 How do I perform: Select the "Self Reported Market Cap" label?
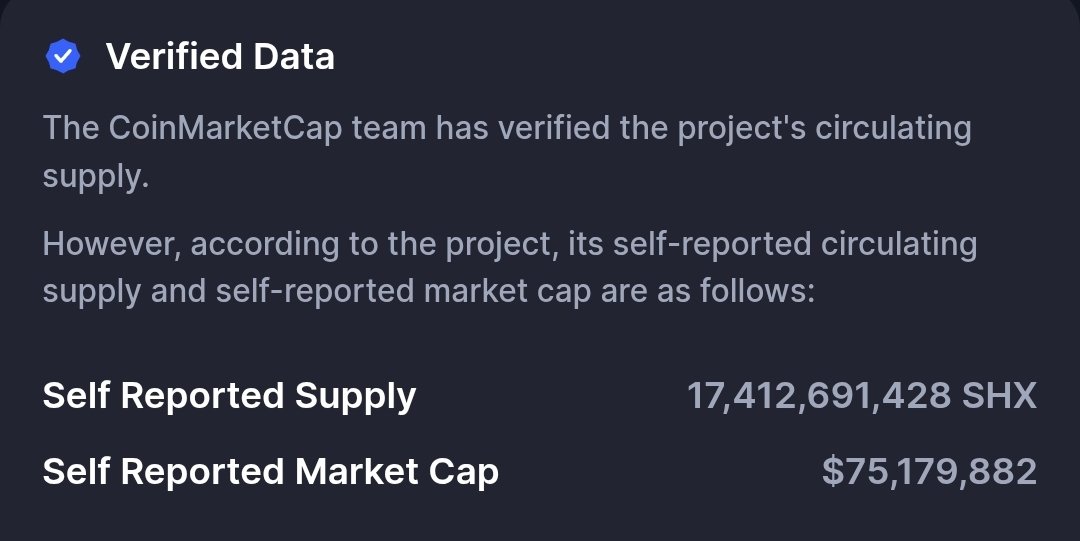270,471
